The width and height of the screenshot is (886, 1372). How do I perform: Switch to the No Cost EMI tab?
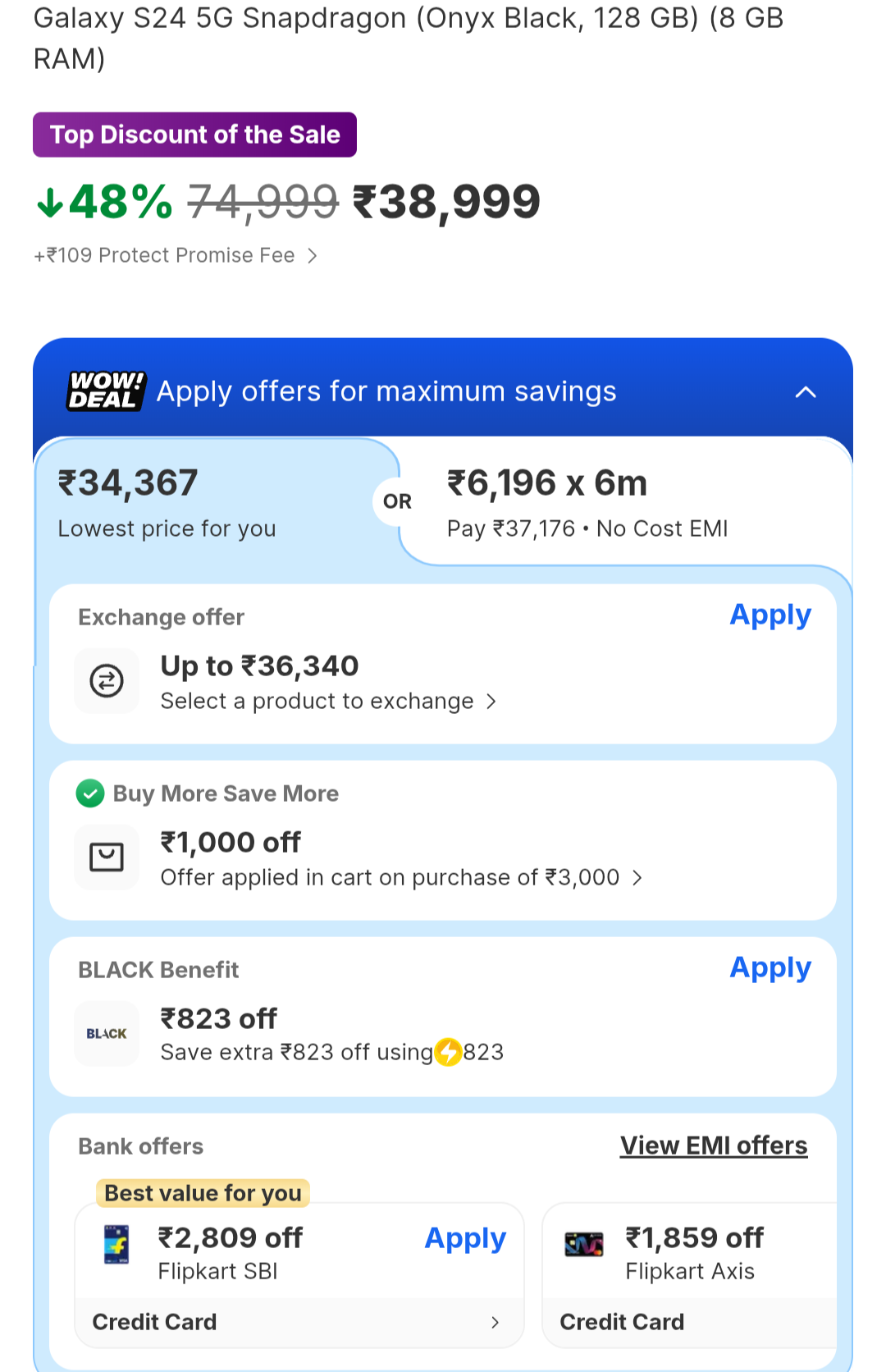(623, 502)
